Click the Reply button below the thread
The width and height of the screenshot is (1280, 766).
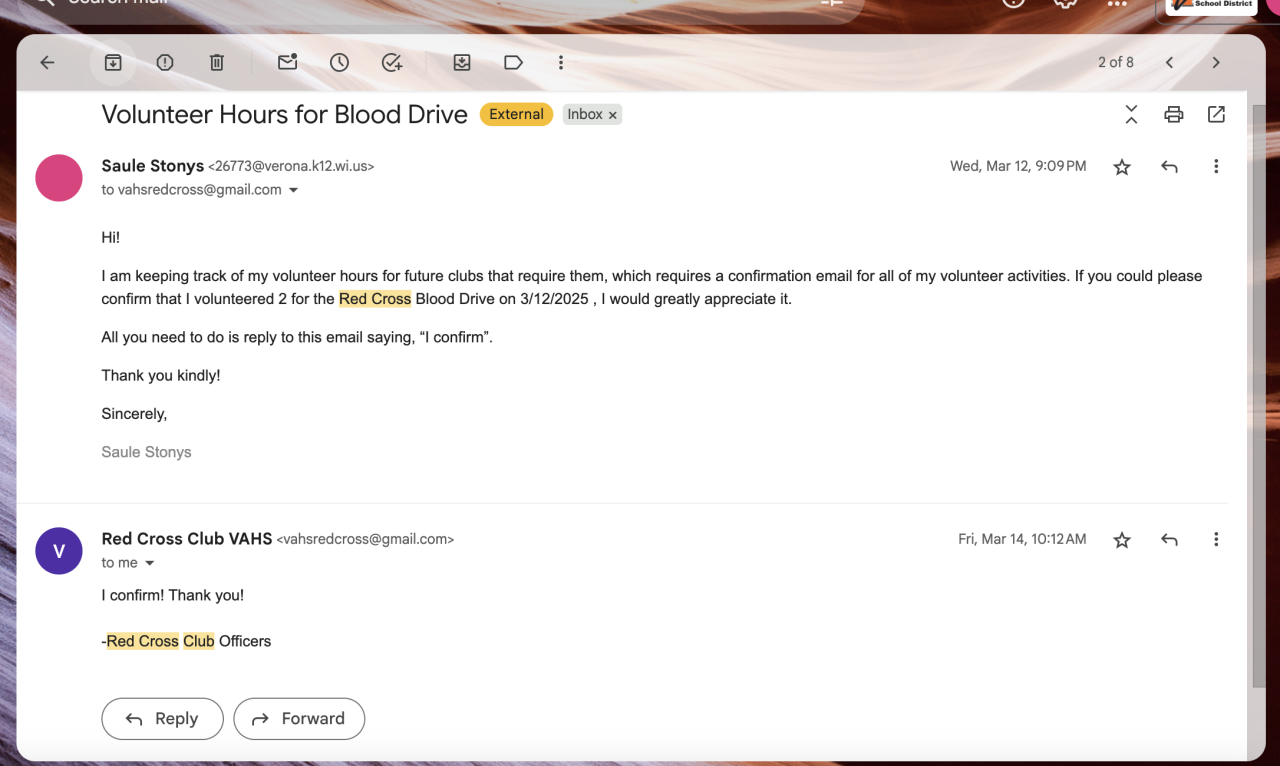coord(162,718)
